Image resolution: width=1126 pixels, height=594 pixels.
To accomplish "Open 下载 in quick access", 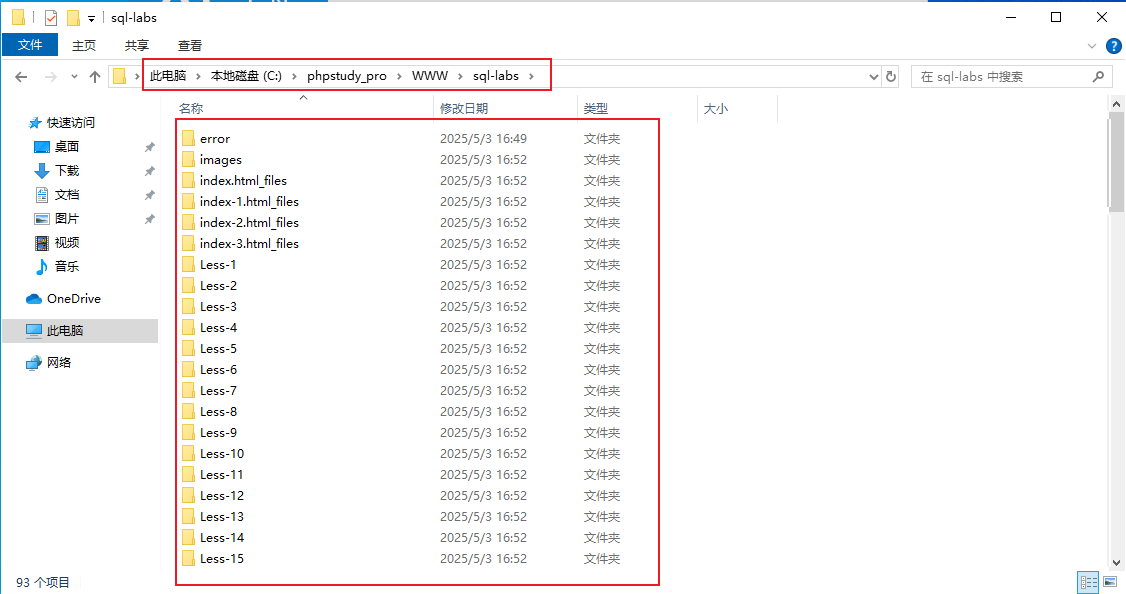I will pos(67,170).
